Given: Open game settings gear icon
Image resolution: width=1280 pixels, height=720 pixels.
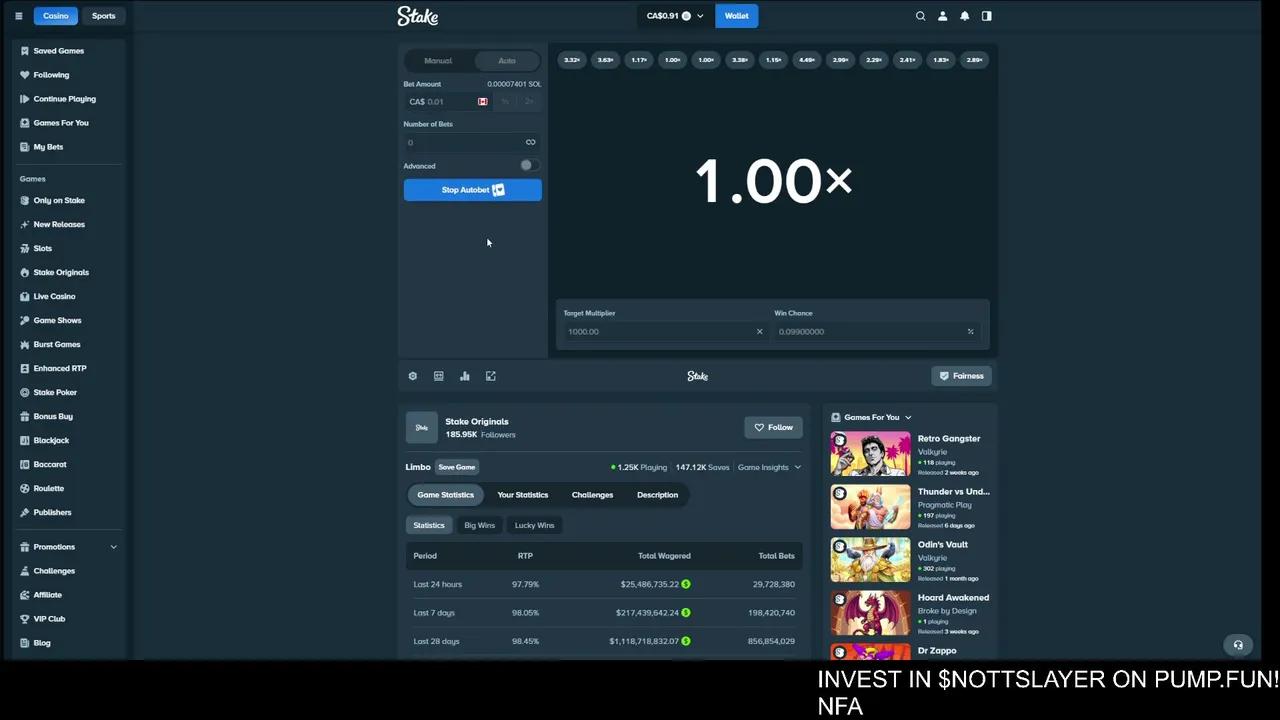Looking at the screenshot, I should point(413,376).
